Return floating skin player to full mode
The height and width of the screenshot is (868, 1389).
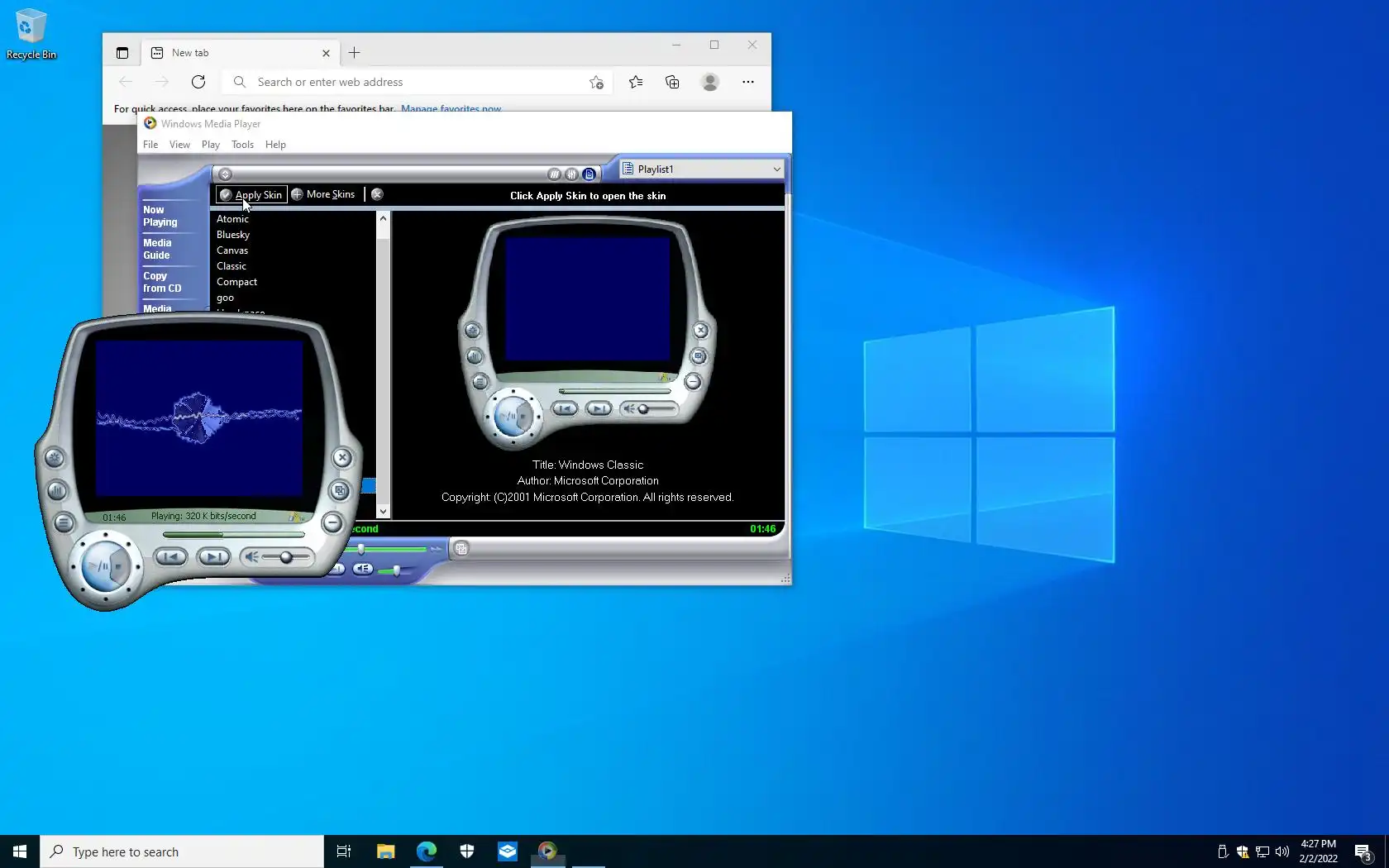[340, 490]
